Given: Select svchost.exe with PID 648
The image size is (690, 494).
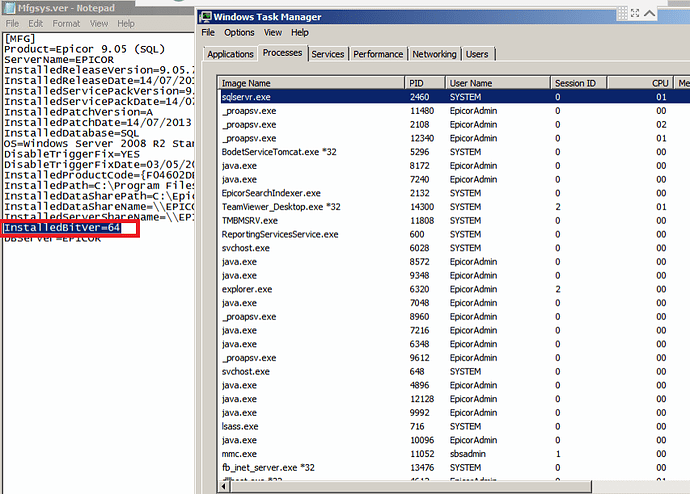Looking at the screenshot, I should click(455, 372).
